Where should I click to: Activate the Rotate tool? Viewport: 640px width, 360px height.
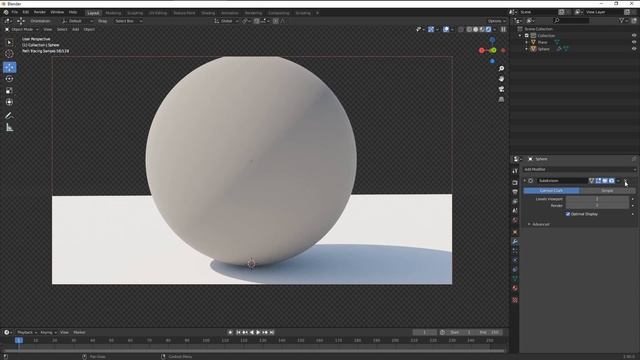[9, 79]
